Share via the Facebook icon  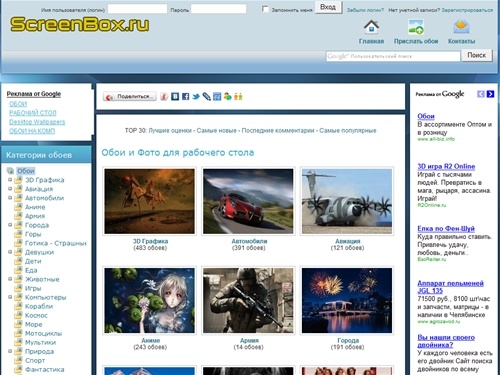click(185, 97)
